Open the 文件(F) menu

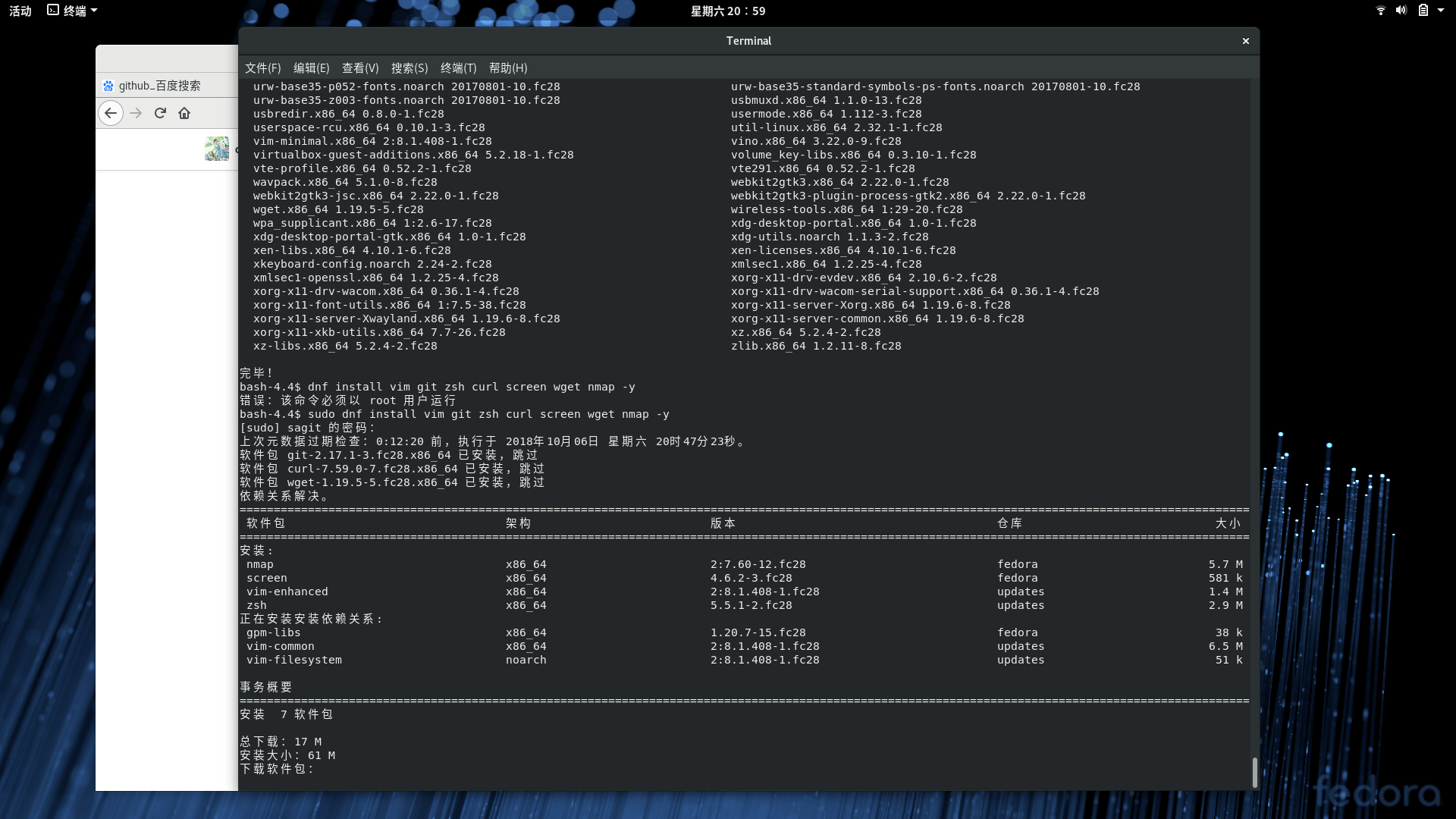tap(262, 68)
